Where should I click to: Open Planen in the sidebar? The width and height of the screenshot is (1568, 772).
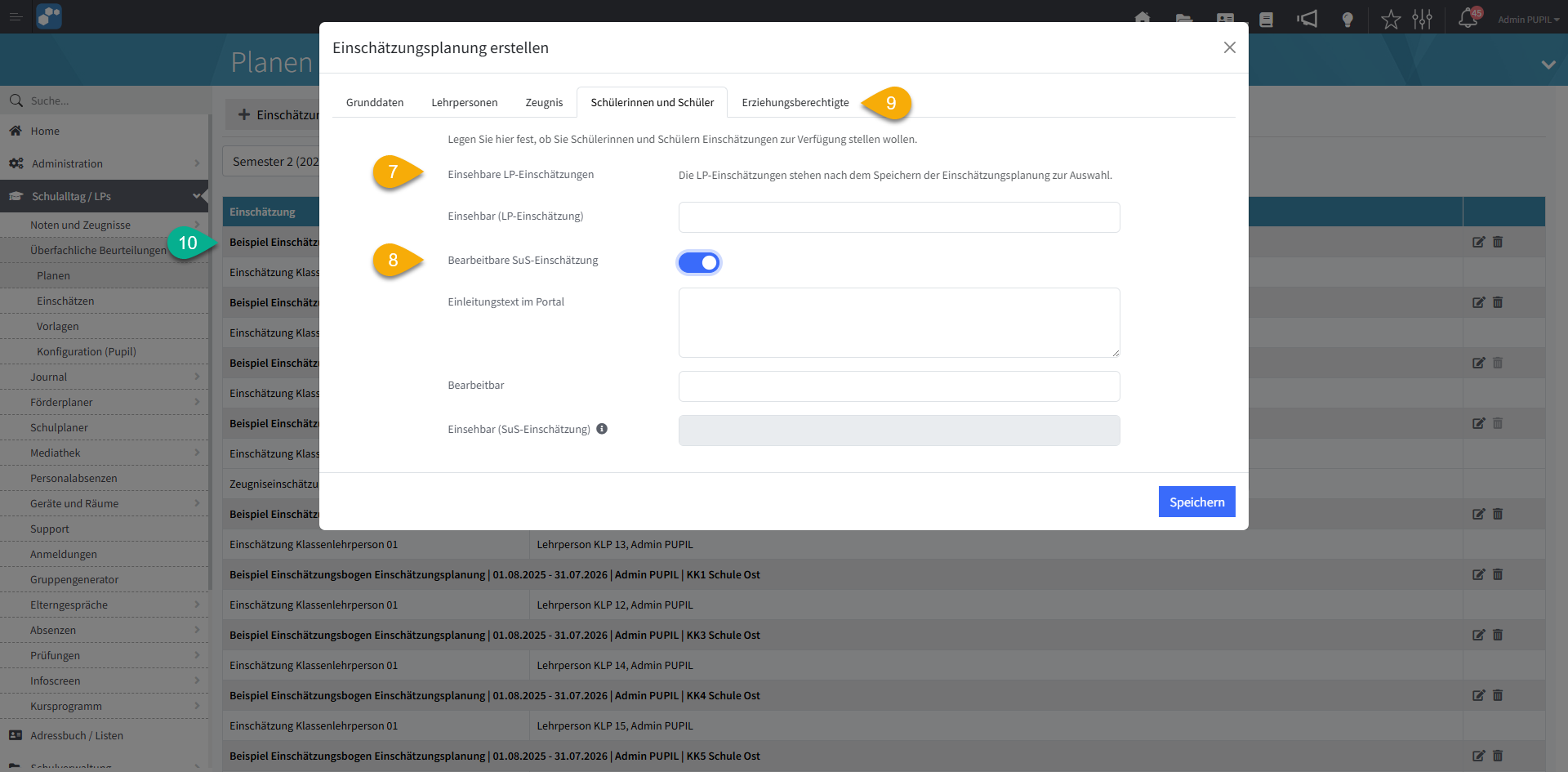(53, 275)
